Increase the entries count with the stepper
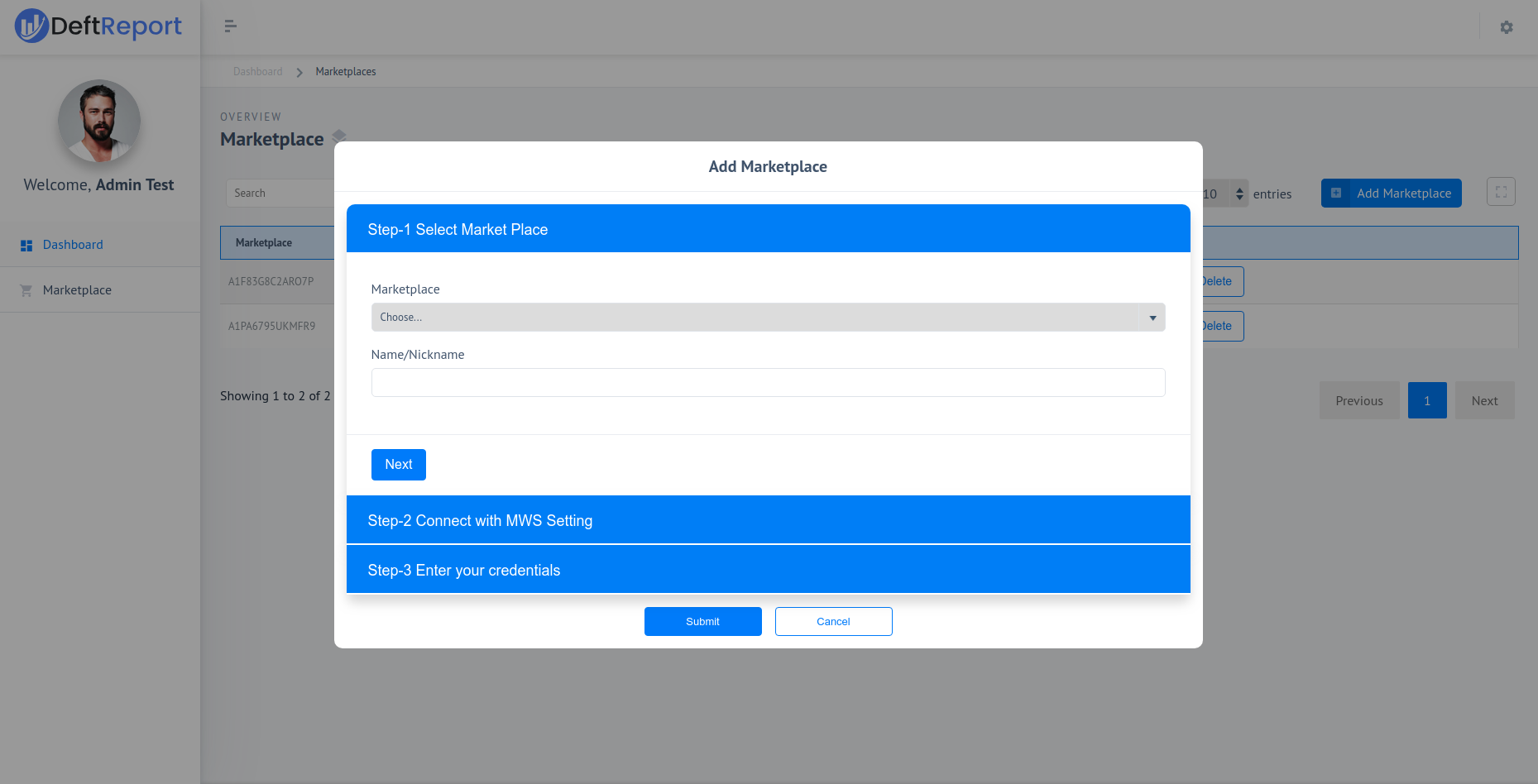This screenshot has height=784, width=1538. (x=1239, y=189)
